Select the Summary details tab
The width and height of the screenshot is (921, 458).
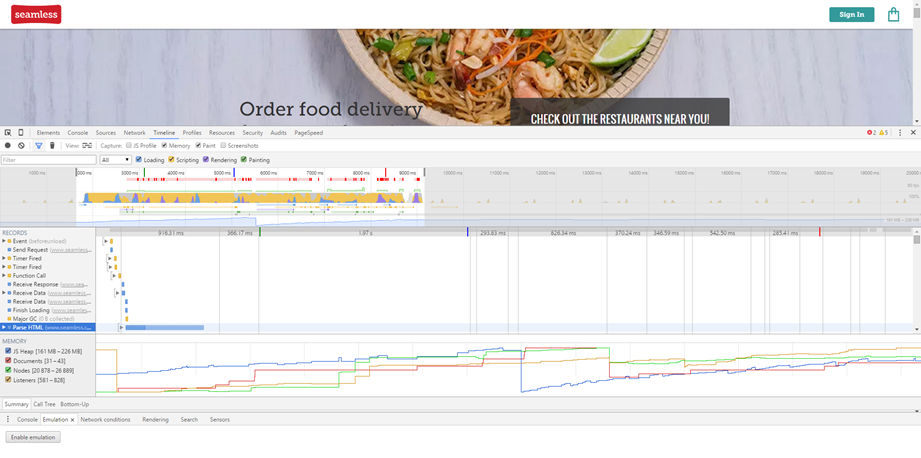(x=16, y=405)
